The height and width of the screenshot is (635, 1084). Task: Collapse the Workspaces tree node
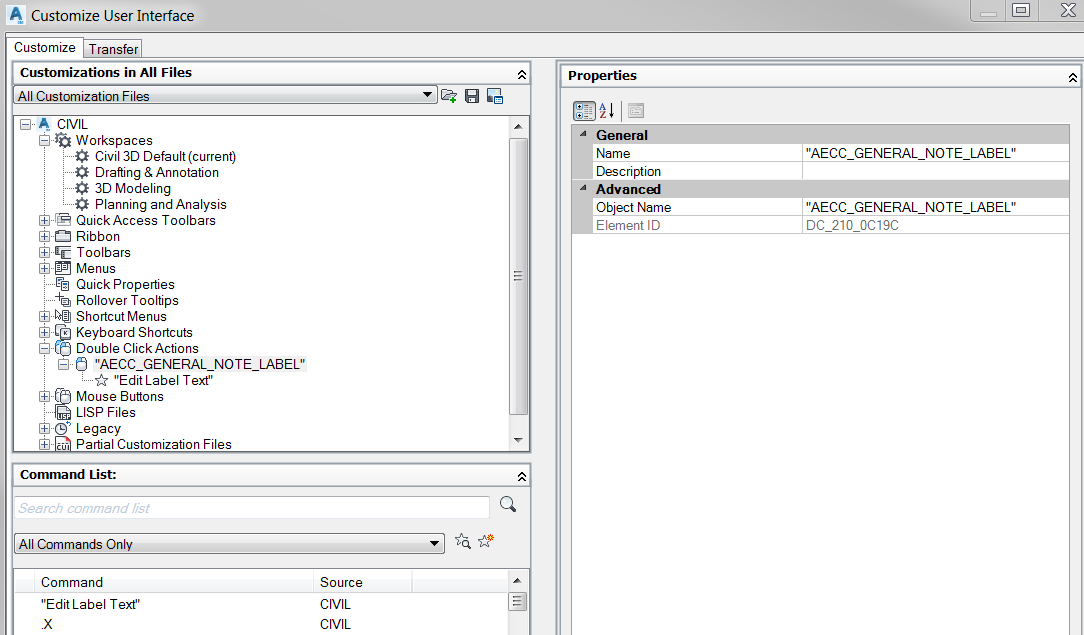44,140
